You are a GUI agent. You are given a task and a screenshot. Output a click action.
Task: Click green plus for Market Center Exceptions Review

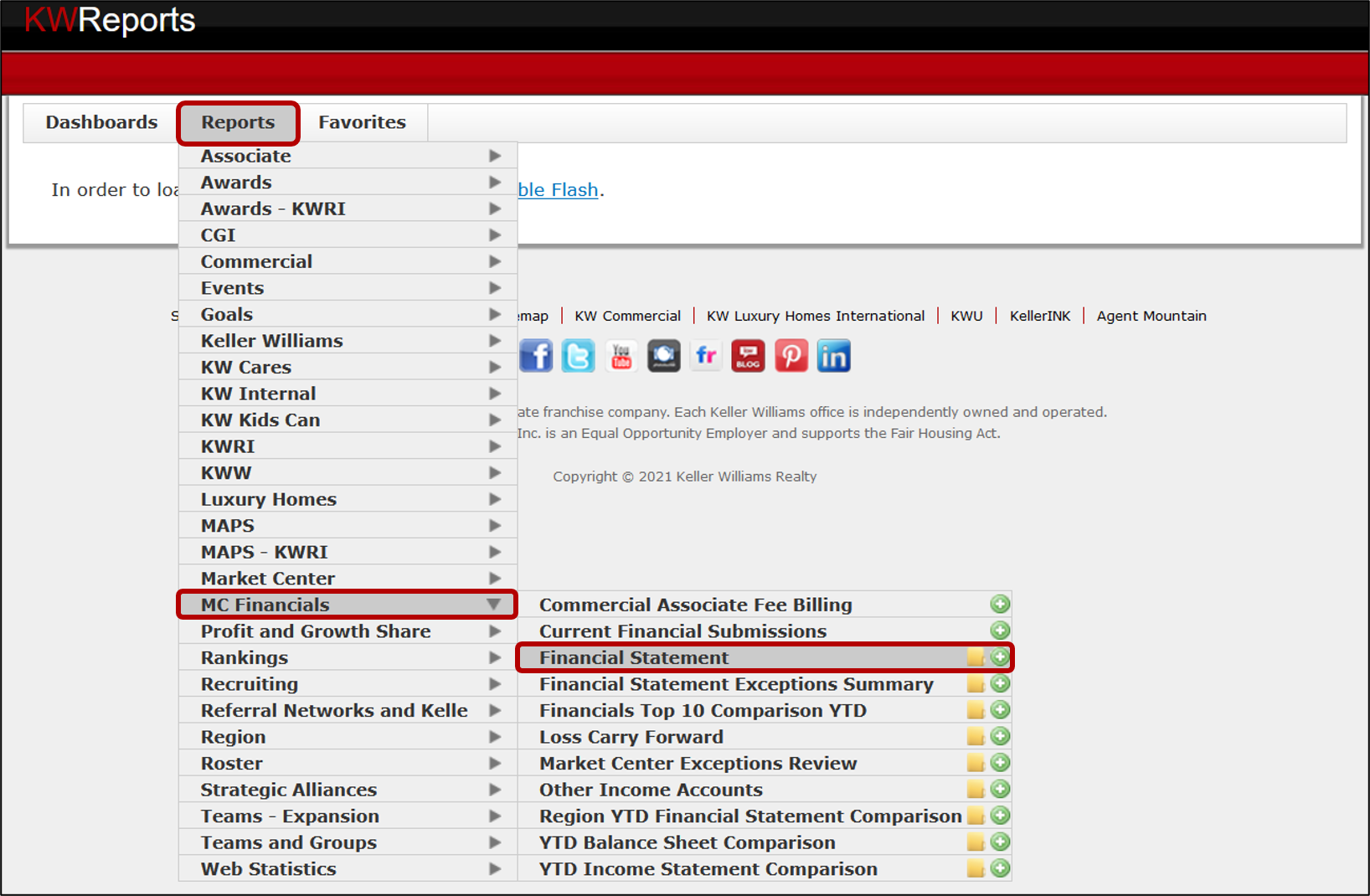[x=1000, y=763]
